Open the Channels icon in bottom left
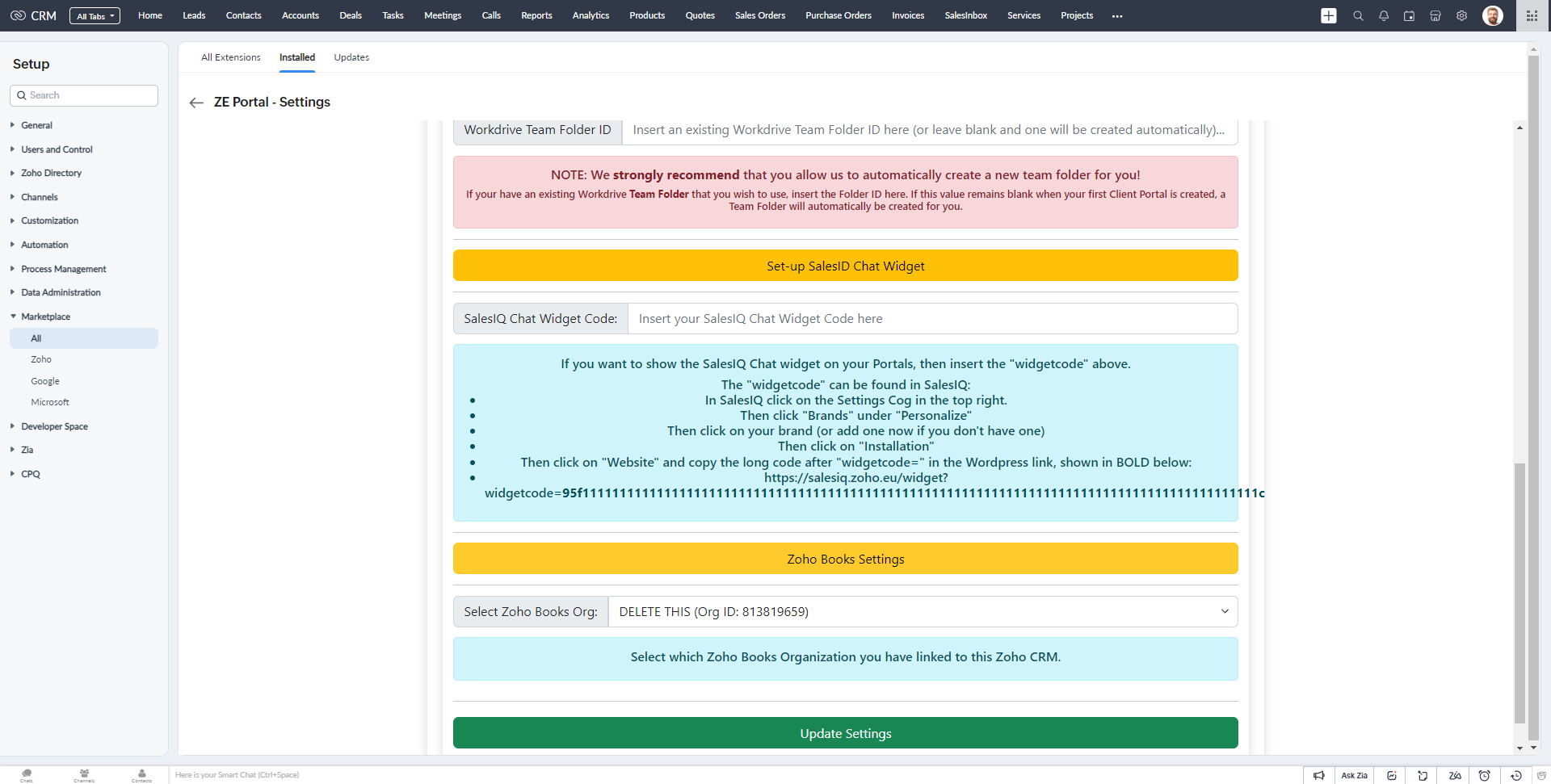 point(84,775)
